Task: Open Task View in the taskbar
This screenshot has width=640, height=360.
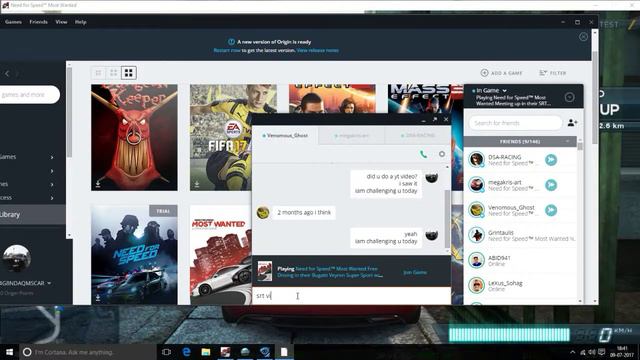Action: coord(167,352)
